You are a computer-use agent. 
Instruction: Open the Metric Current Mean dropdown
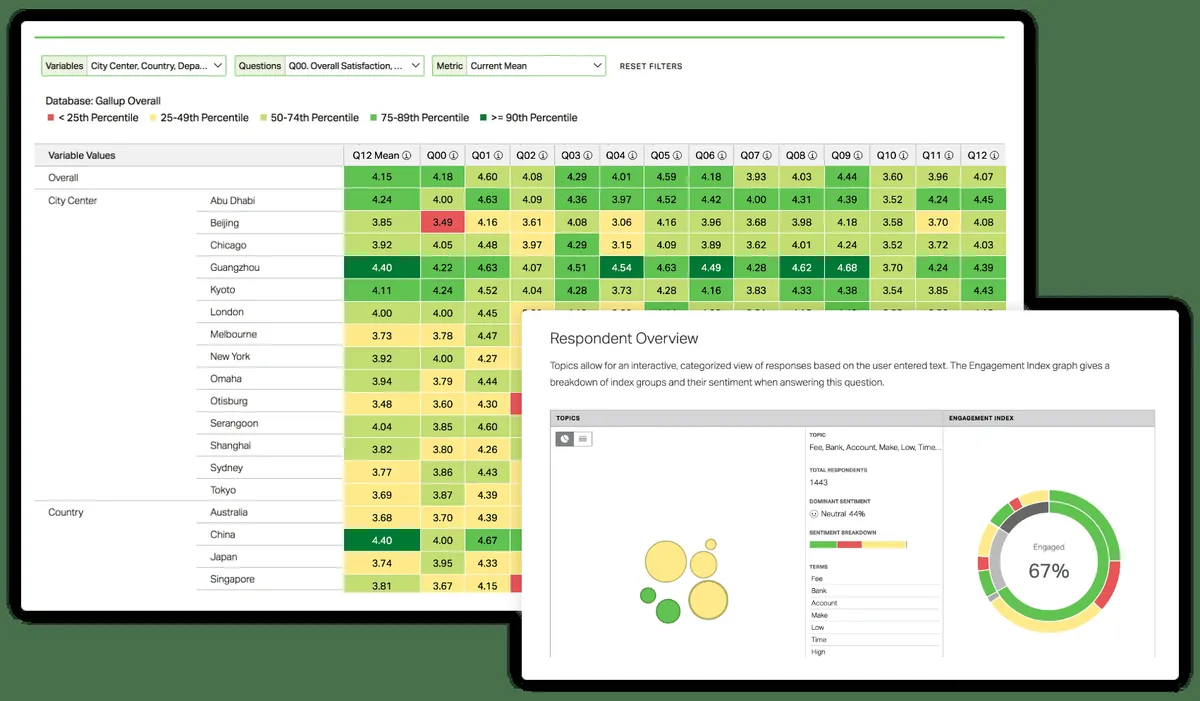point(519,66)
